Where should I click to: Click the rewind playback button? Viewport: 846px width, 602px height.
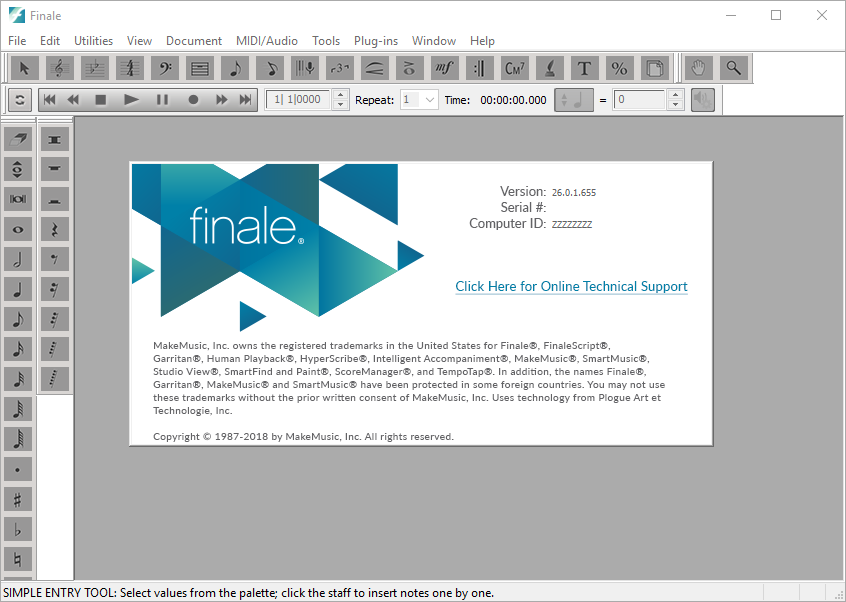73,100
